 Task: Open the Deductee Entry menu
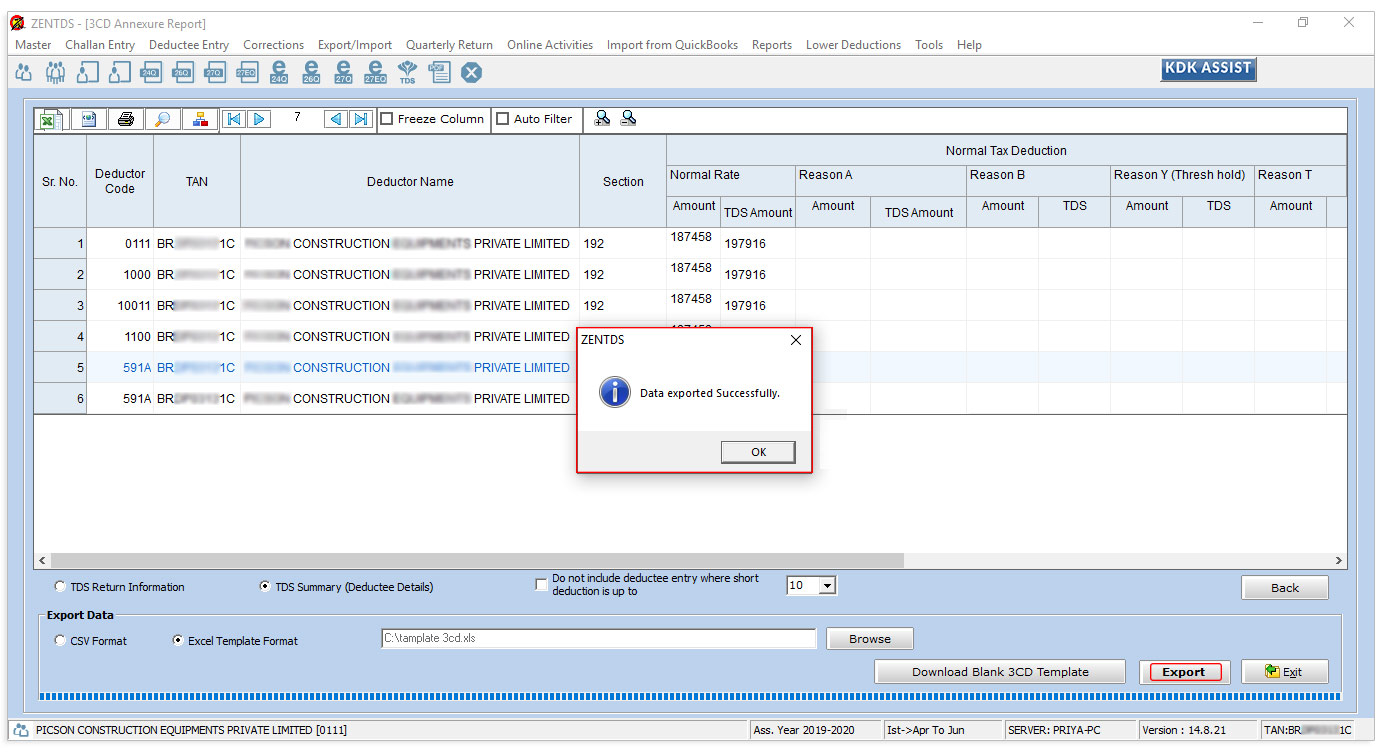coord(189,45)
